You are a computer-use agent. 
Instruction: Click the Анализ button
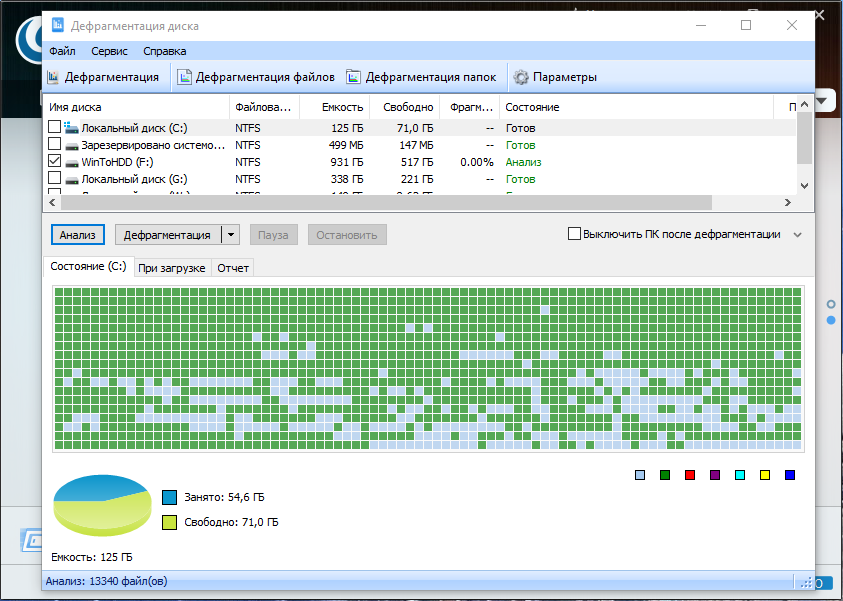coord(77,235)
